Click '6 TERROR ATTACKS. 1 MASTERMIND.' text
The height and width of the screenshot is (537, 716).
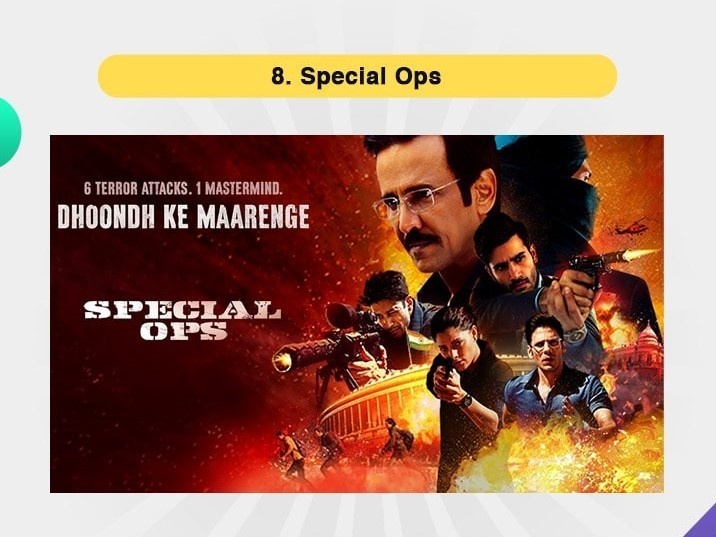tap(183, 189)
